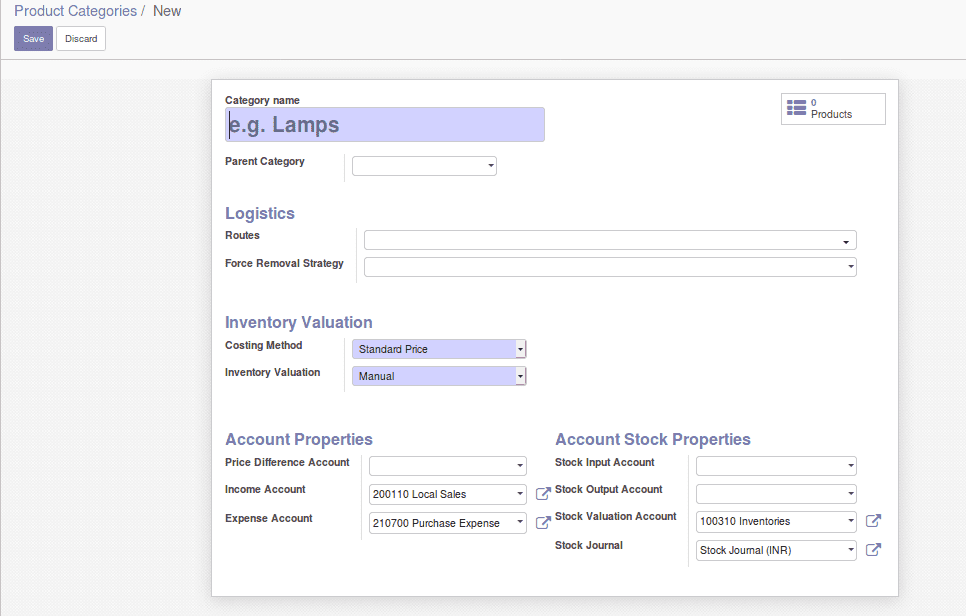Open external link for Expense Account
This screenshot has height=616, width=966.
coord(543,522)
